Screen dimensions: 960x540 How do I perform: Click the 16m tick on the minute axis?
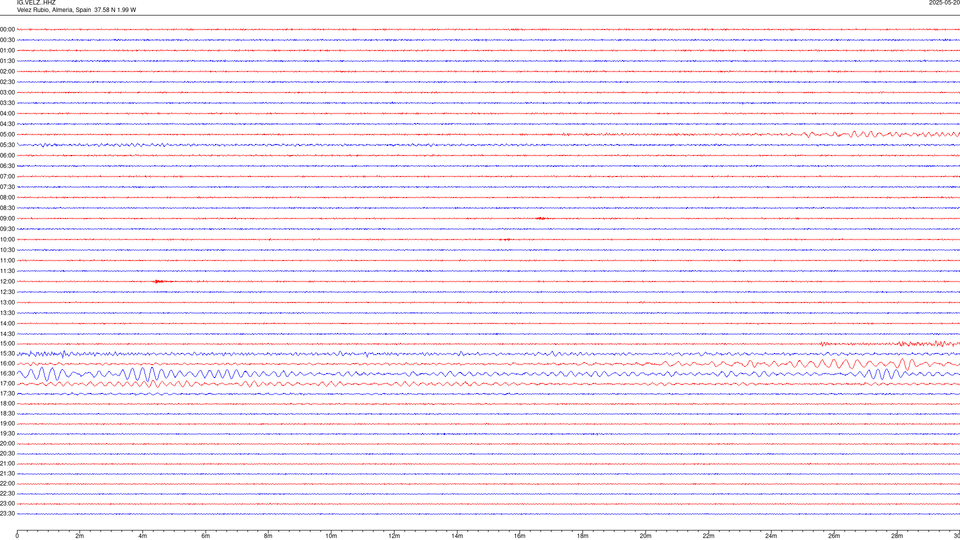point(520,536)
